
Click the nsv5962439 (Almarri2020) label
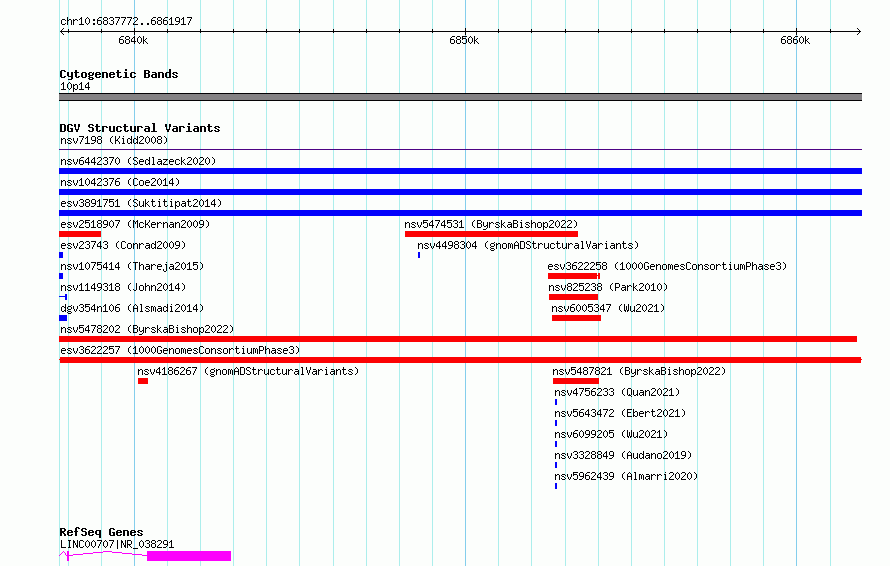coord(626,476)
